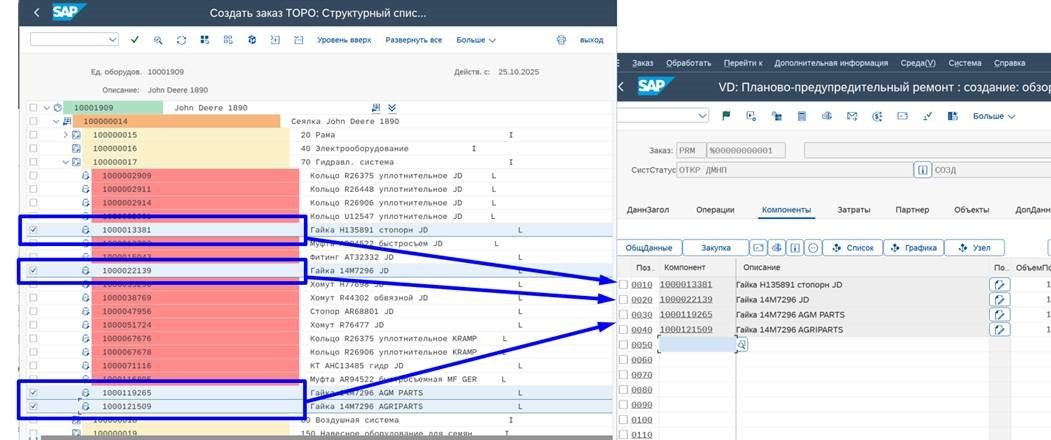Click SAP back arrow in structure list window
The image size is (1051, 440).
coord(38,13)
